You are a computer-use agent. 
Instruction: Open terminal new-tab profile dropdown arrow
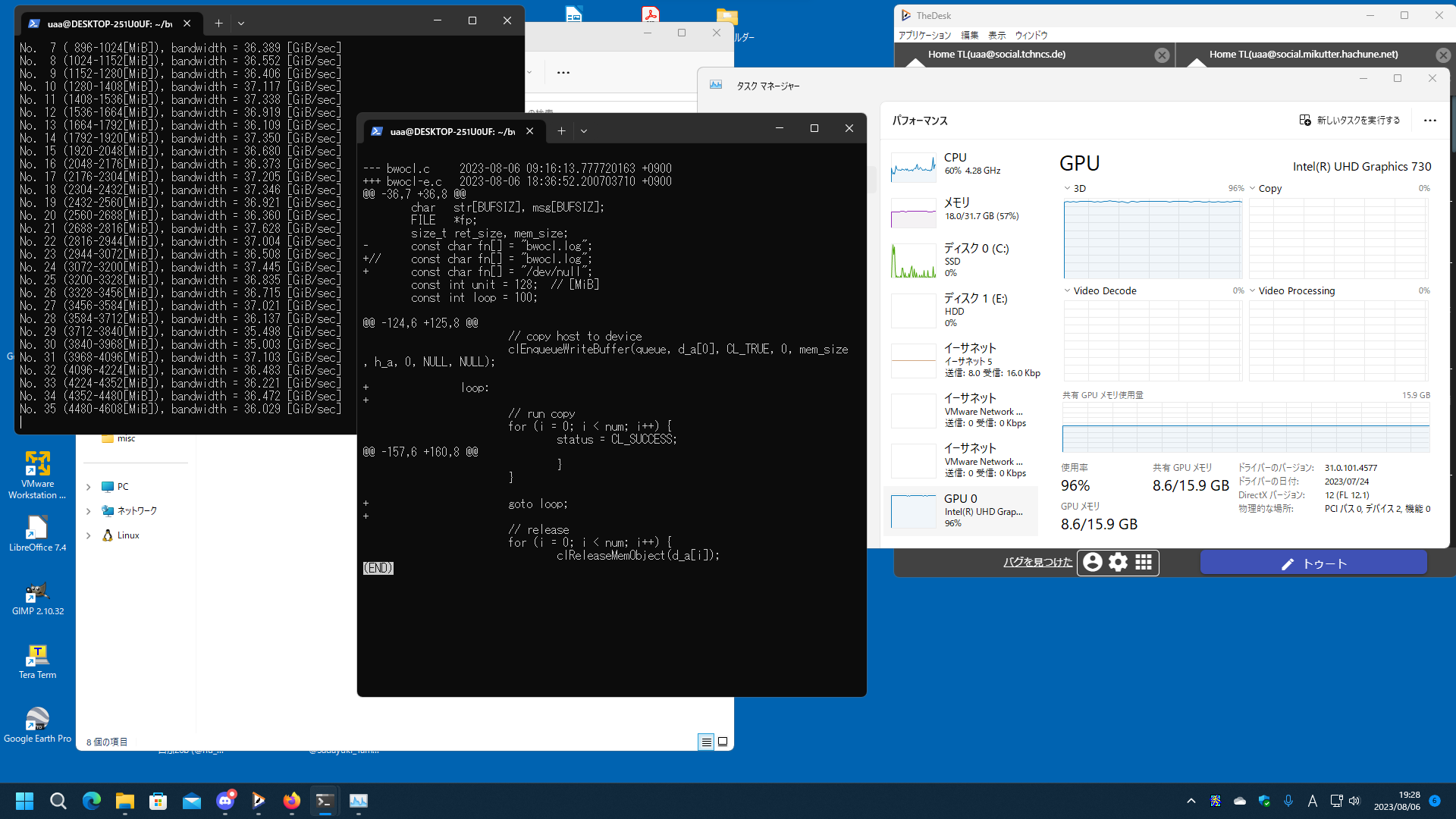584,130
